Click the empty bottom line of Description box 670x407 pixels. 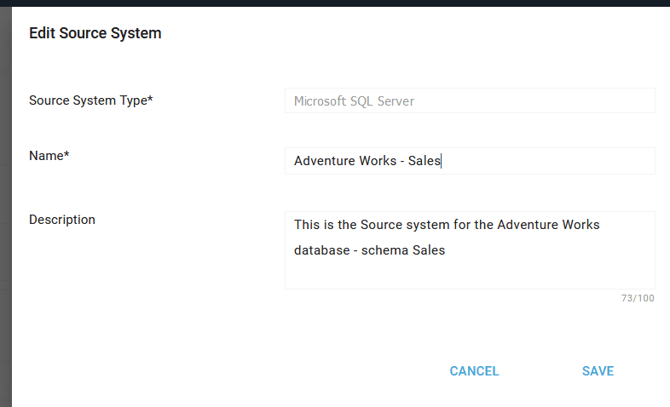coord(470,275)
